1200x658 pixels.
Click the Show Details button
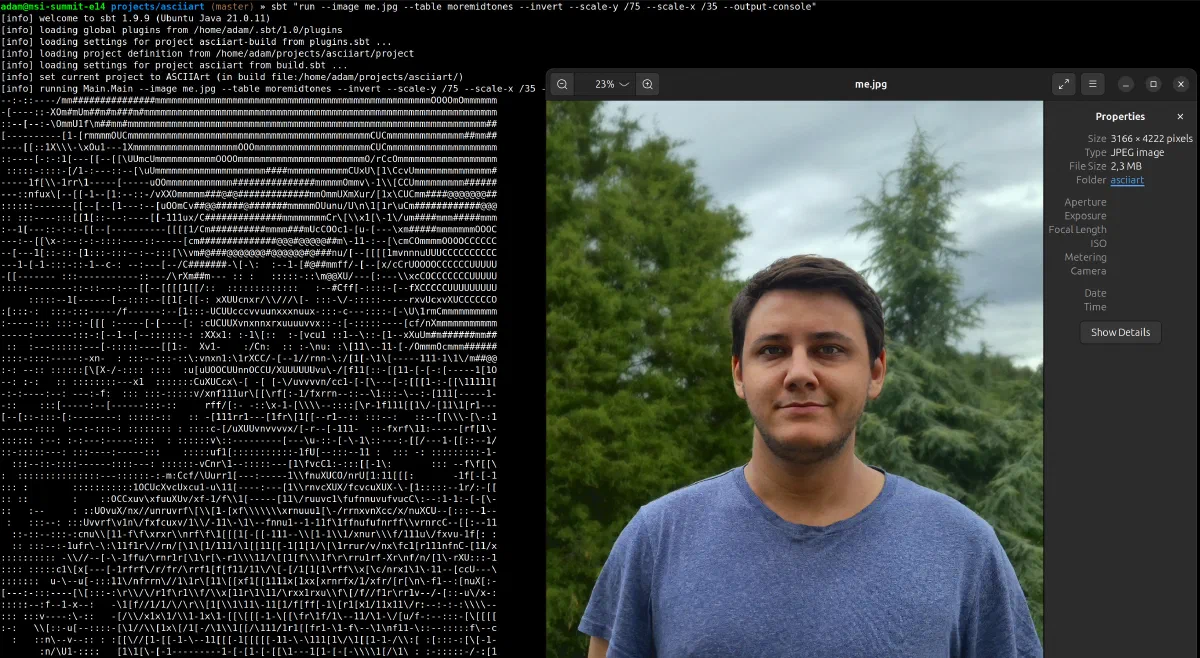1120,332
